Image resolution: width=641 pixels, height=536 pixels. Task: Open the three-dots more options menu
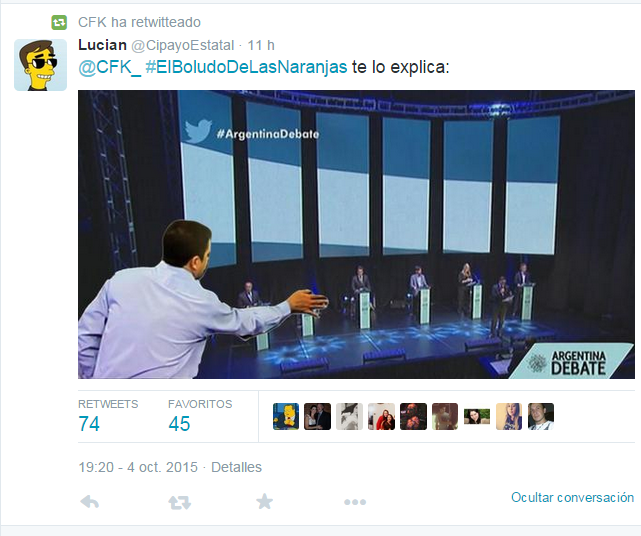(x=355, y=502)
